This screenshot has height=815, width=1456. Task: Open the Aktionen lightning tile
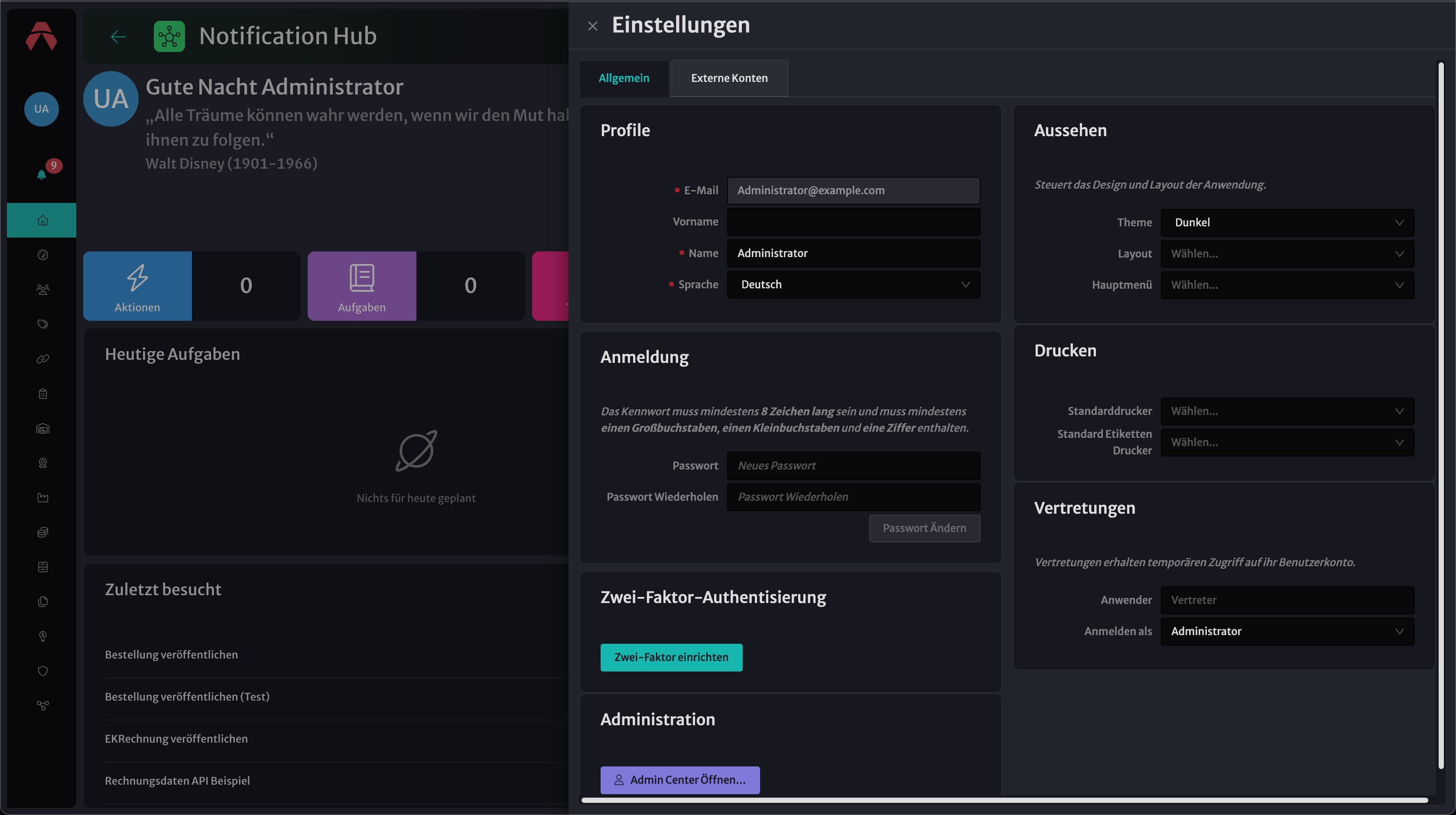[x=137, y=286]
